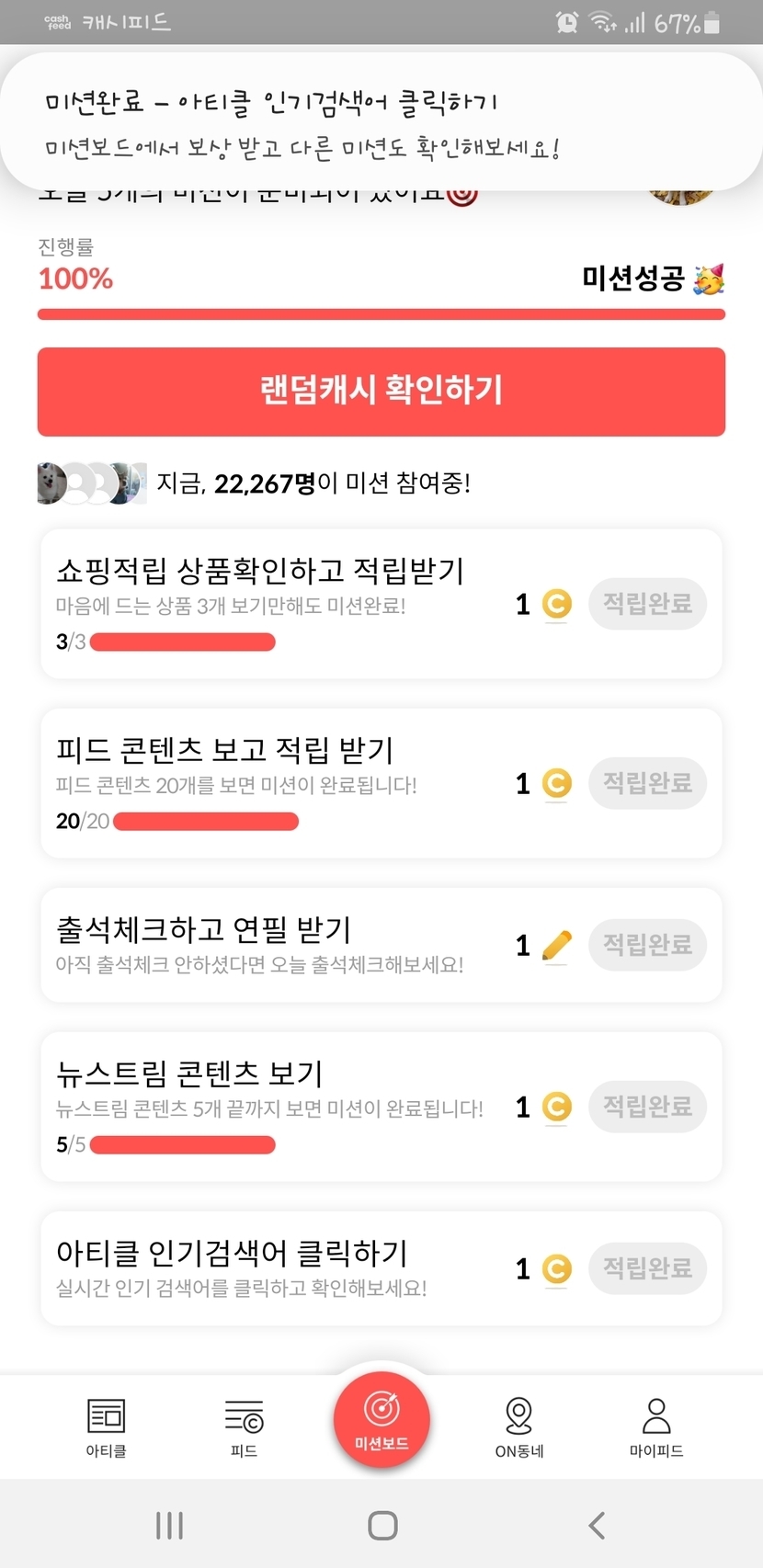Open Android recent apps button
Viewport: 763px width, 1568px height.
pyautogui.click(x=169, y=1526)
